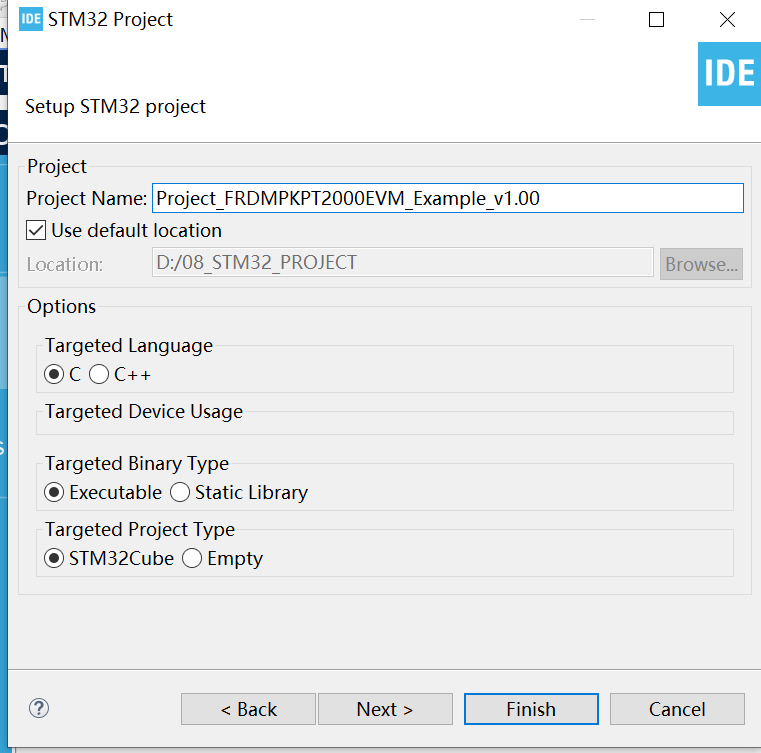This screenshot has width=761, height=753.
Task: Select C++ as targeted language
Action: pos(99,374)
